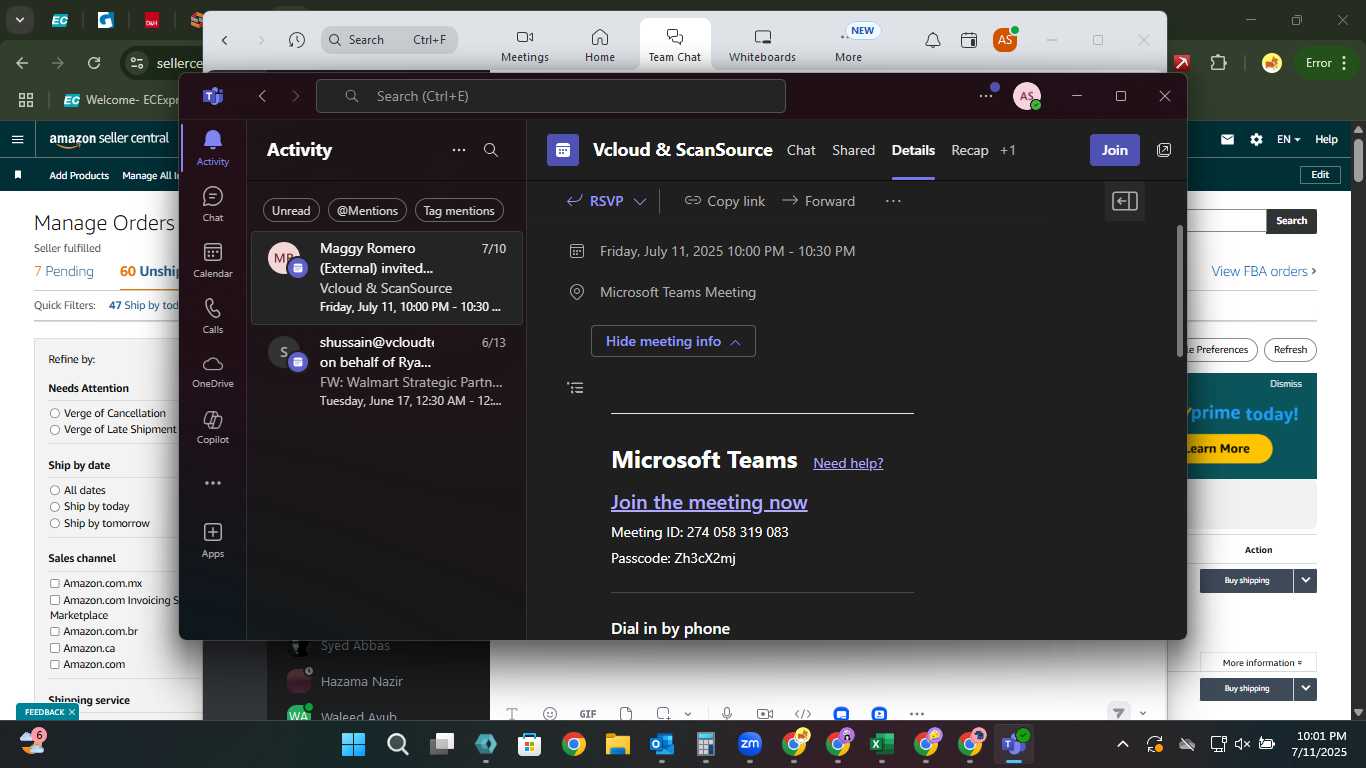Screen dimensions: 1366x768
Task: Check Amazon.com.mx sales channel checkbox
Action: click(55, 583)
